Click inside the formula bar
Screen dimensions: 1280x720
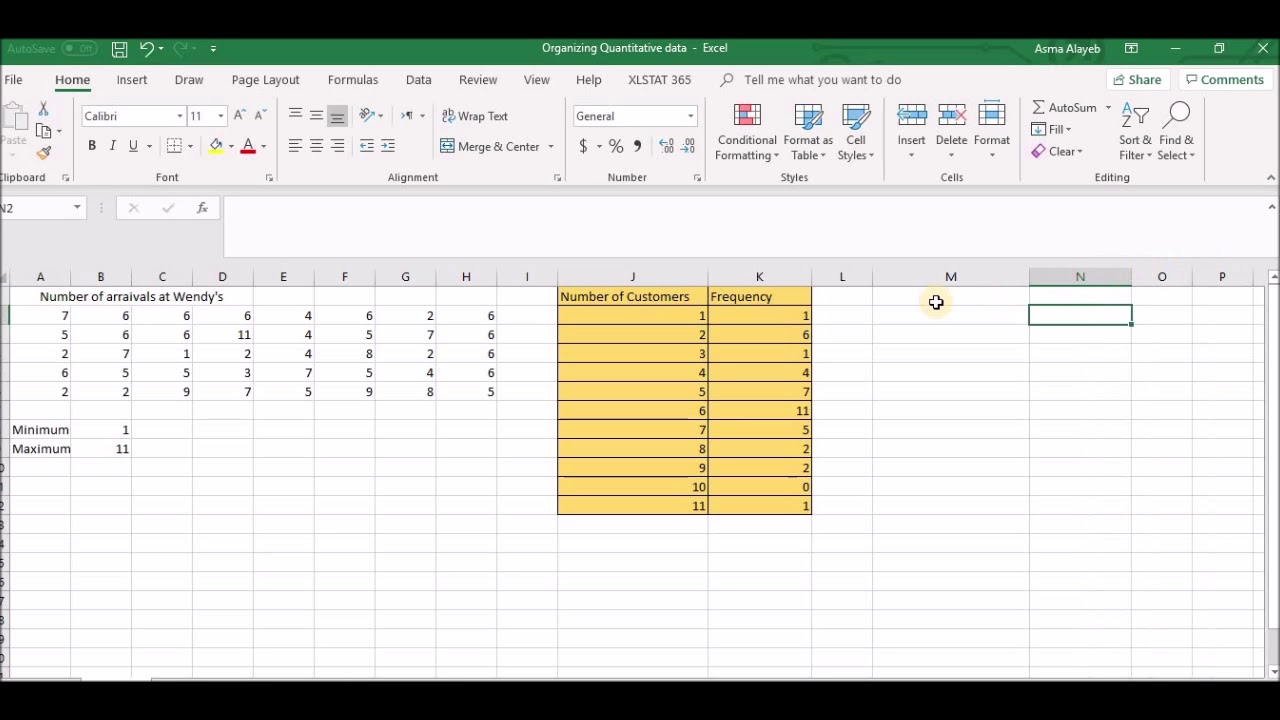(745, 226)
